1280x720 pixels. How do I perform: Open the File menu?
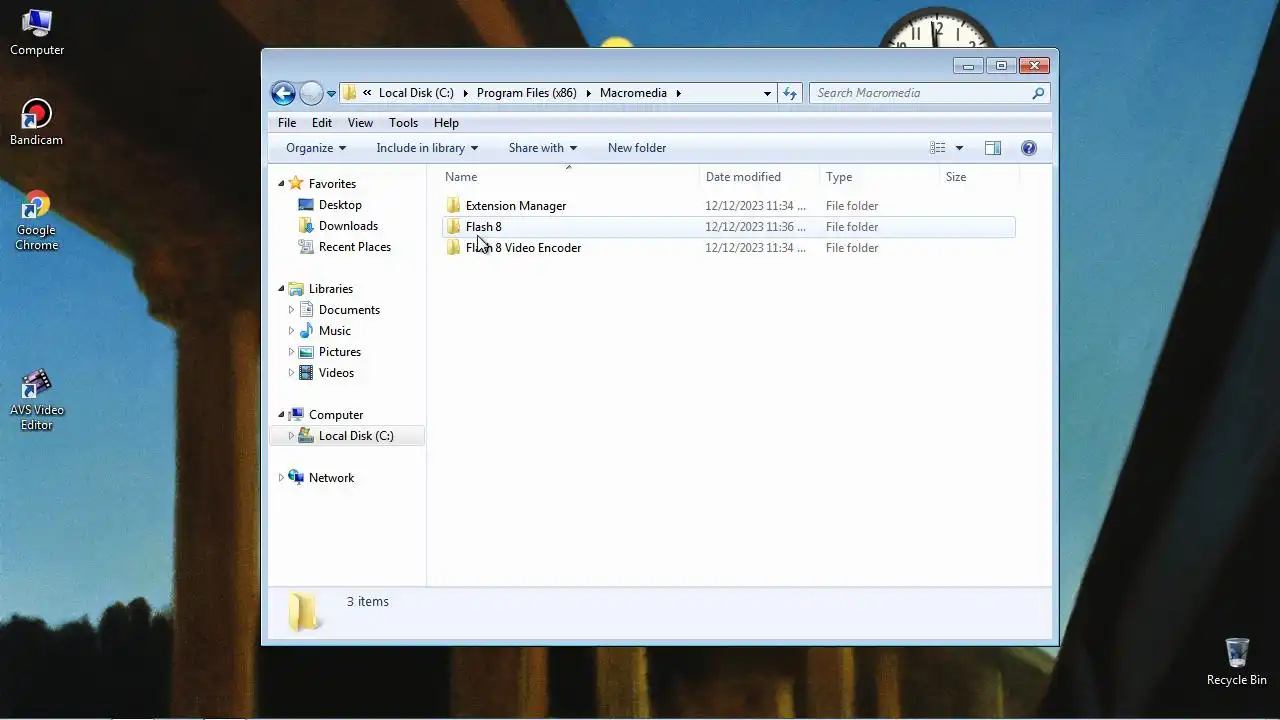[x=287, y=123]
